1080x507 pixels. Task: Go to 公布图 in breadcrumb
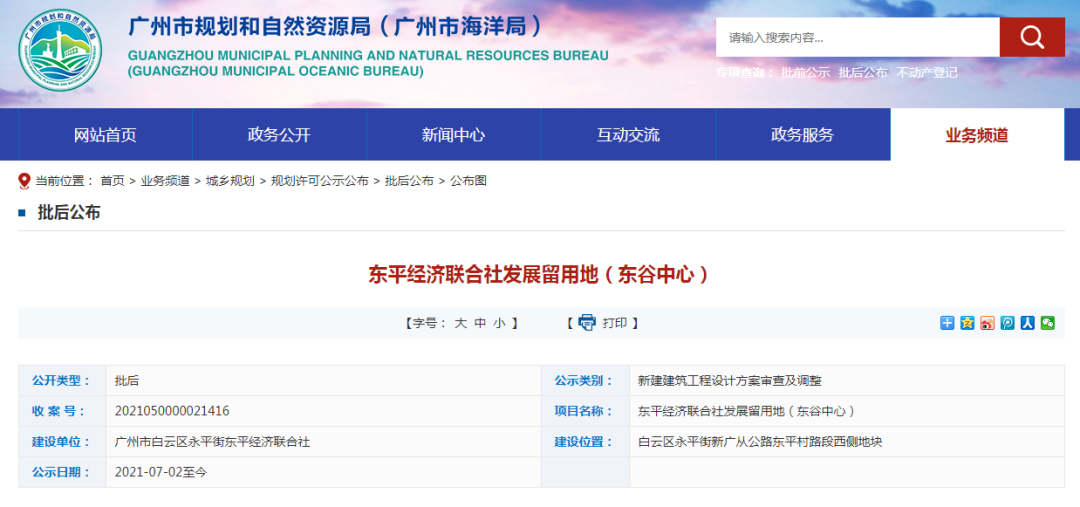pos(468,181)
